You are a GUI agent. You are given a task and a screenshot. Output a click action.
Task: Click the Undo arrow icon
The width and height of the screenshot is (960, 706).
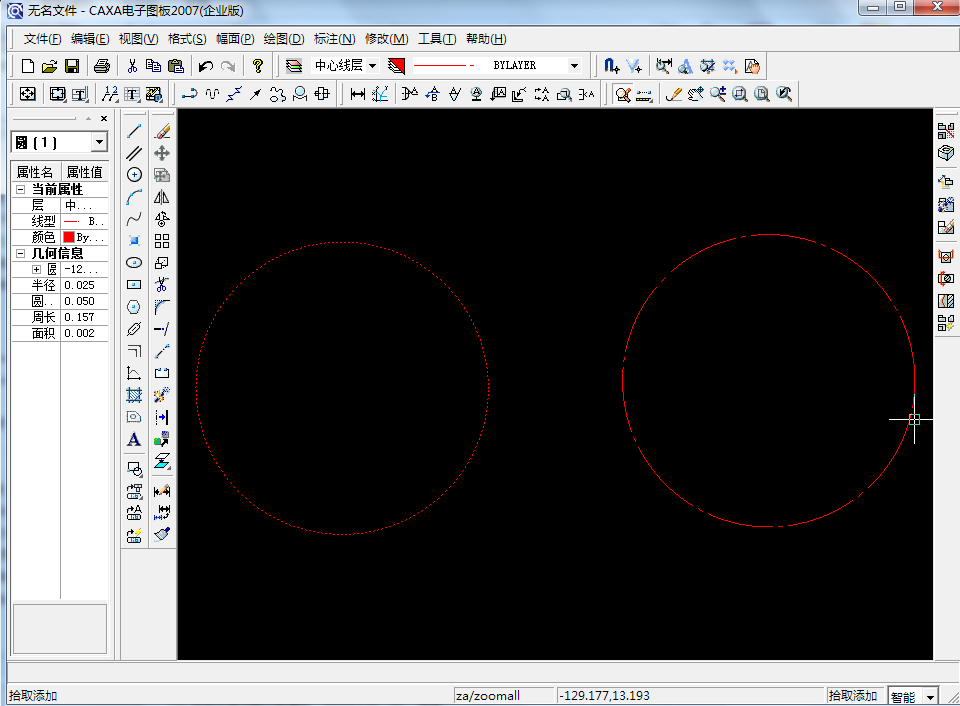pyautogui.click(x=205, y=66)
